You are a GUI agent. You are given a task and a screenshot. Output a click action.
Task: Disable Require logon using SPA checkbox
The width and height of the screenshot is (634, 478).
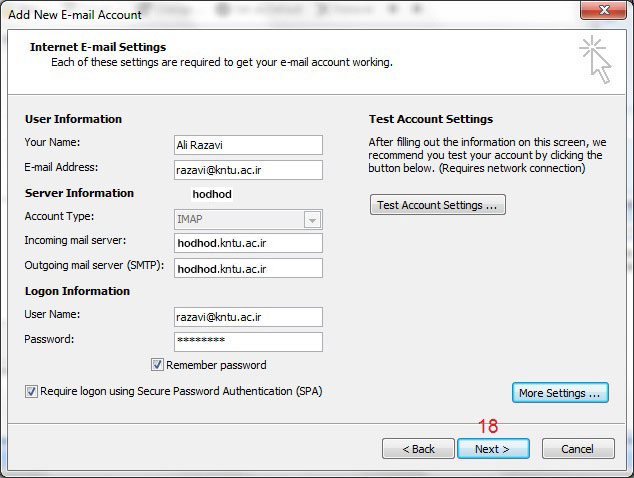(x=31, y=391)
